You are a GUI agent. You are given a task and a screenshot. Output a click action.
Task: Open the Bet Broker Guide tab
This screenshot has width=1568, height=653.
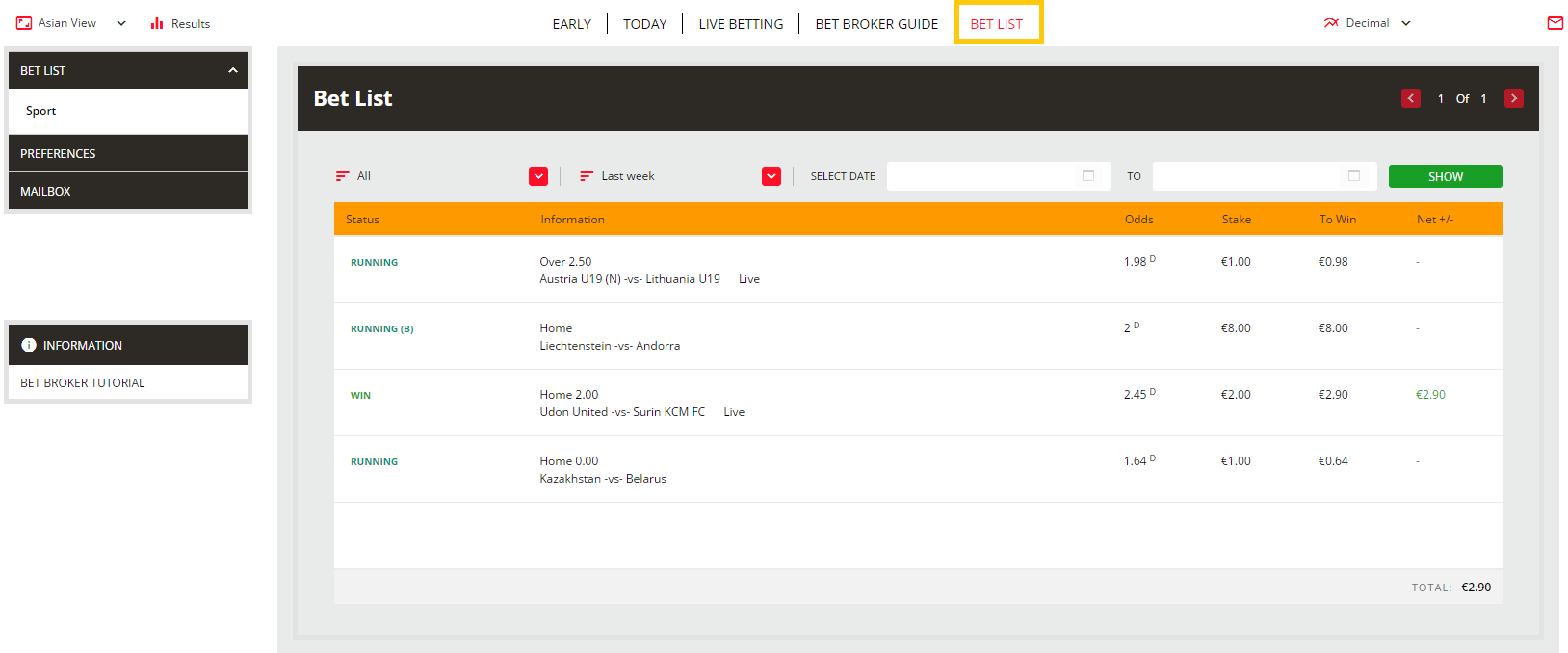[876, 24]
